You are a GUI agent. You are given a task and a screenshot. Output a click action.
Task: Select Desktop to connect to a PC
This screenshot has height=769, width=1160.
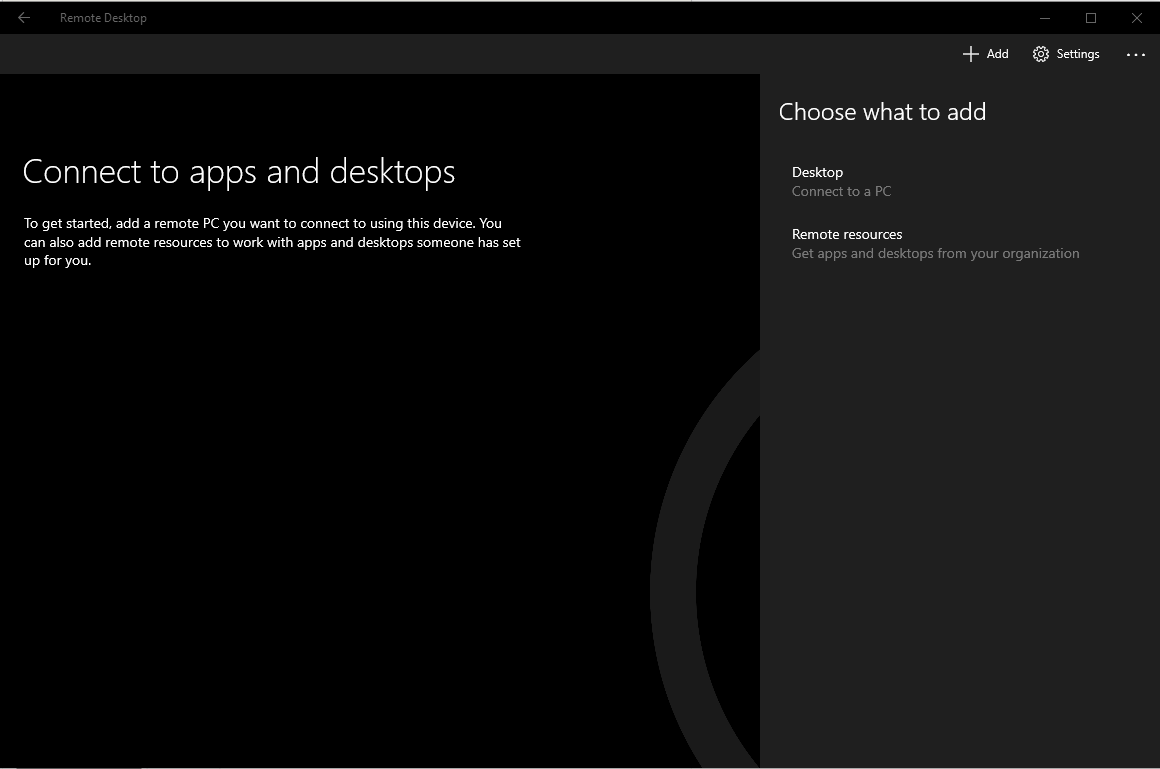(960, 181)
